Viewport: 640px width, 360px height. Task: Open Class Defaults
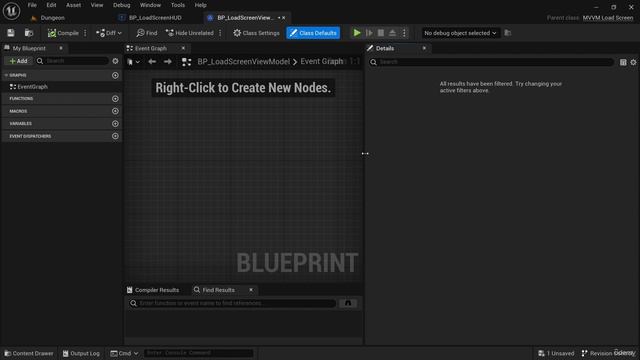(313, 33)
